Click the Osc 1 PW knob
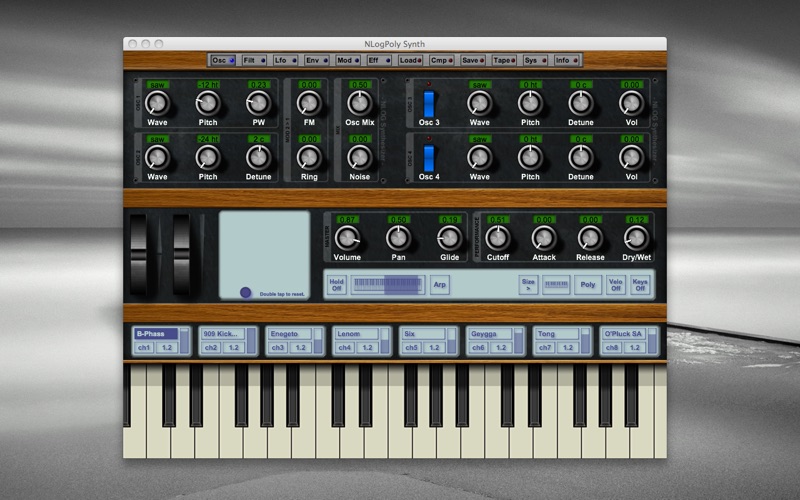Screen dimensions: 800x500 (x=258, y=103)
